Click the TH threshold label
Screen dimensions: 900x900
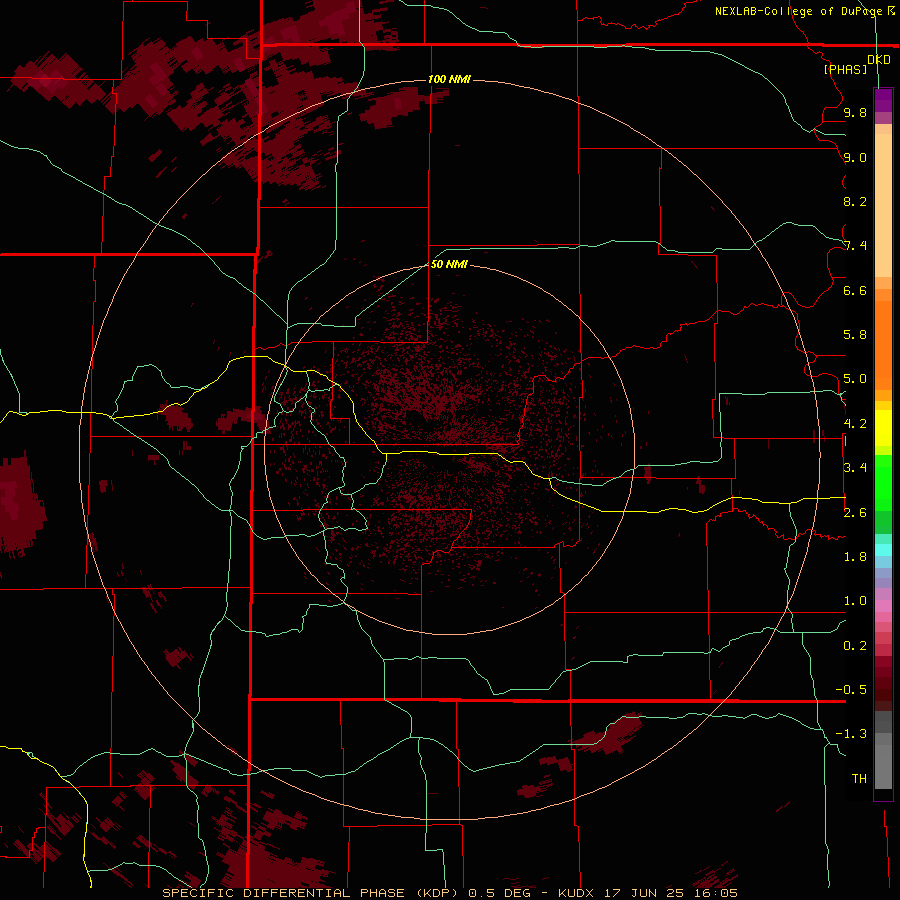click(859, 779)
